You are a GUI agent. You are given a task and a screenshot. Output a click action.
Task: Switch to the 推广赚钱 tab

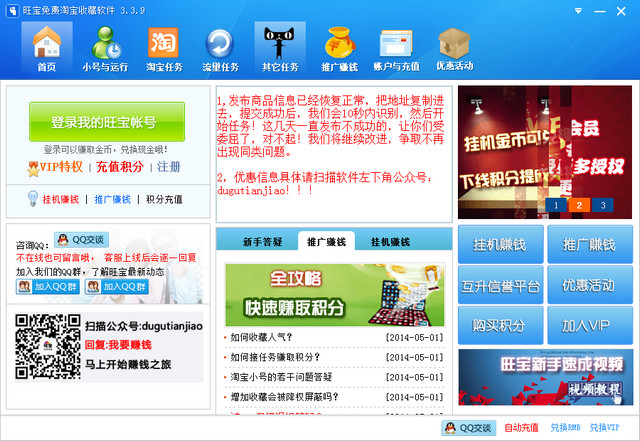(327, 241)
